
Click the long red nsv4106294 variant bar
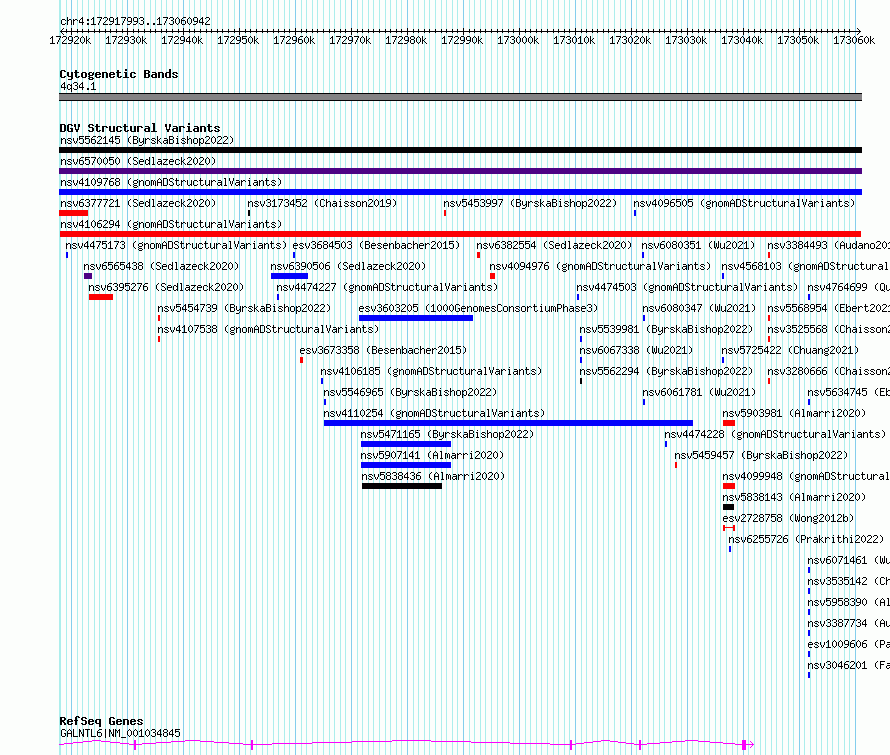(460, 234)
